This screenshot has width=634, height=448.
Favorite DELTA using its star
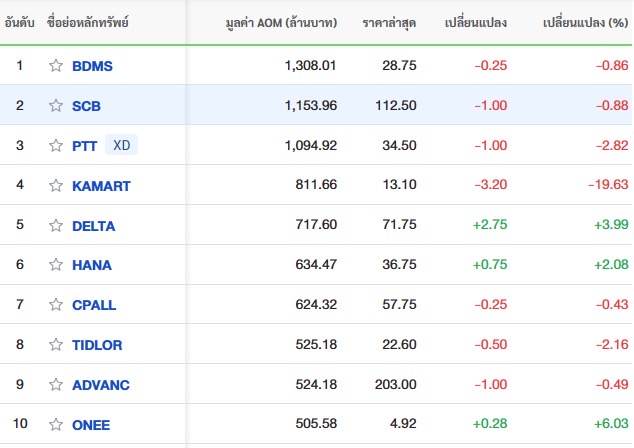(x=56, y=226)
